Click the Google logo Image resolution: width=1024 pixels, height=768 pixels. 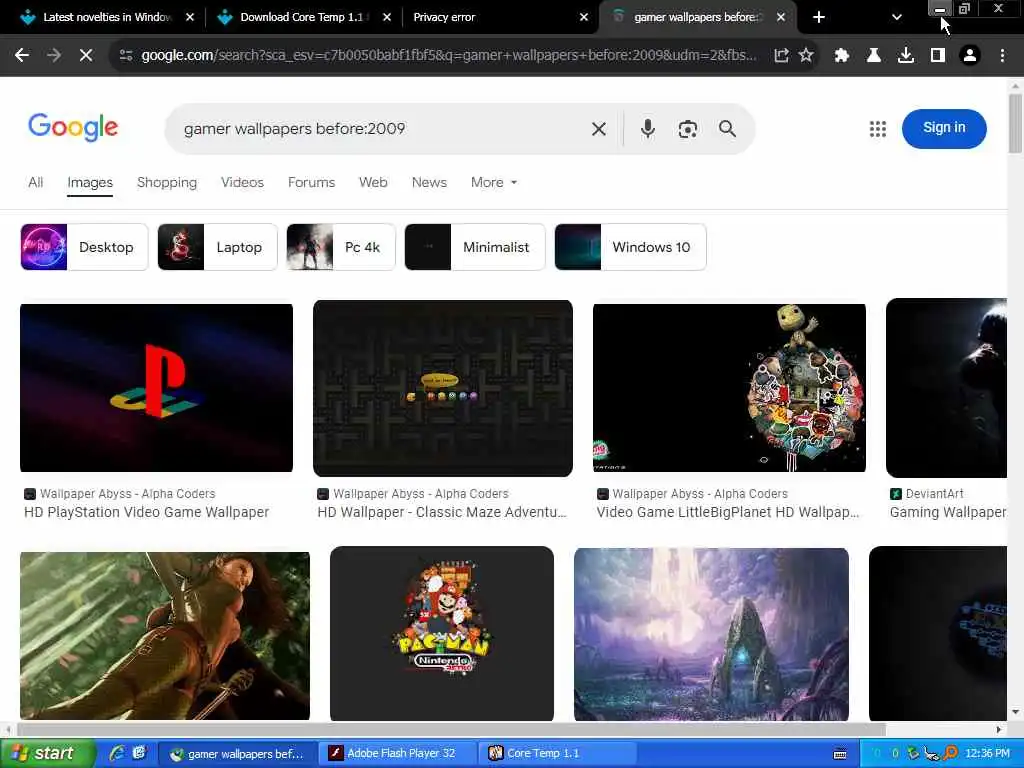coord(73,127)
